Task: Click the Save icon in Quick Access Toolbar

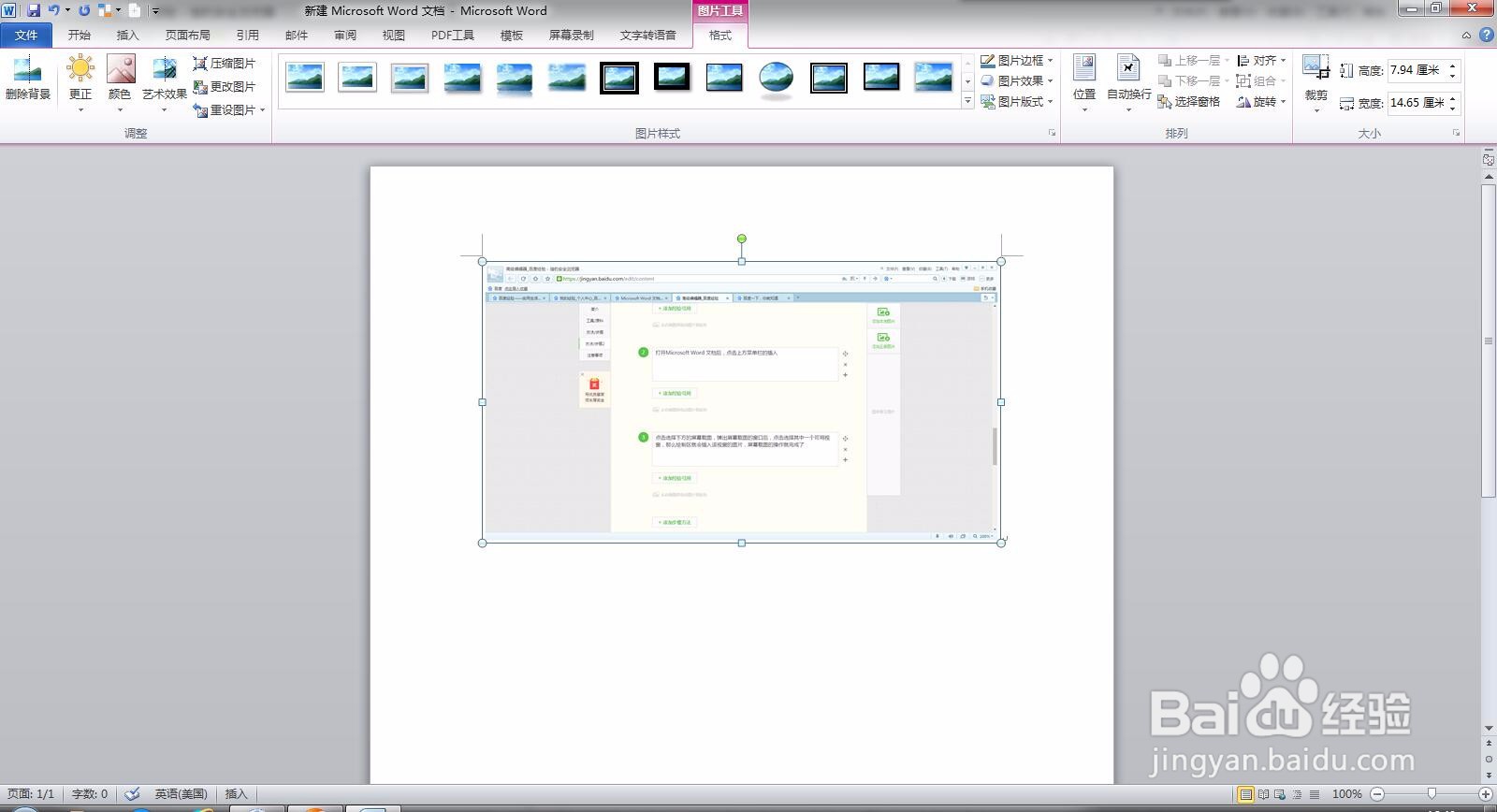Action: coord(34,10)
